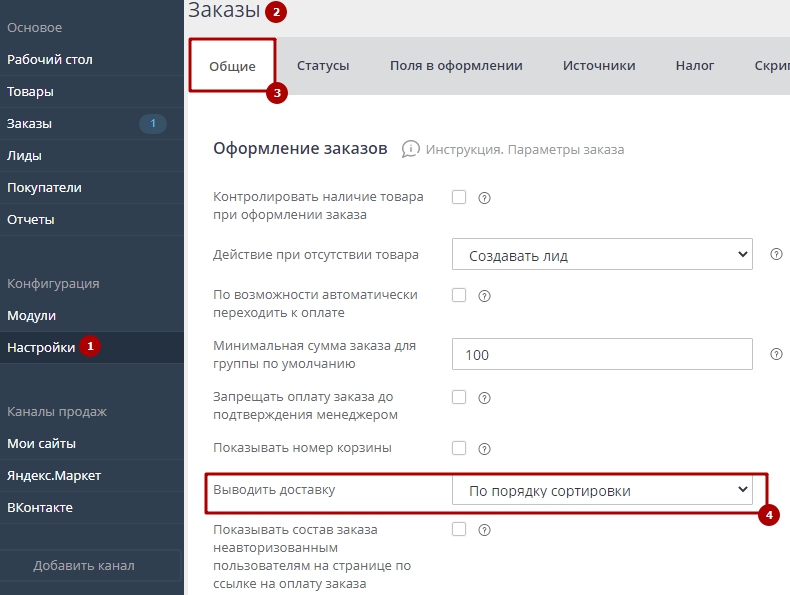
Task: Toggle Показывать номер корзины checkbox
Action: 459,448
